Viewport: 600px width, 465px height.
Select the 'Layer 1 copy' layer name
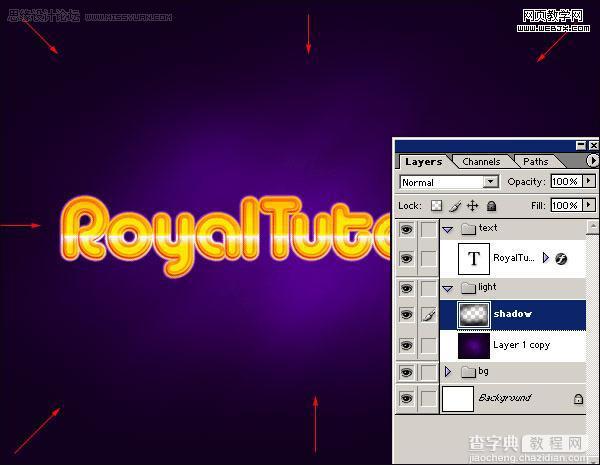[521, 345]
